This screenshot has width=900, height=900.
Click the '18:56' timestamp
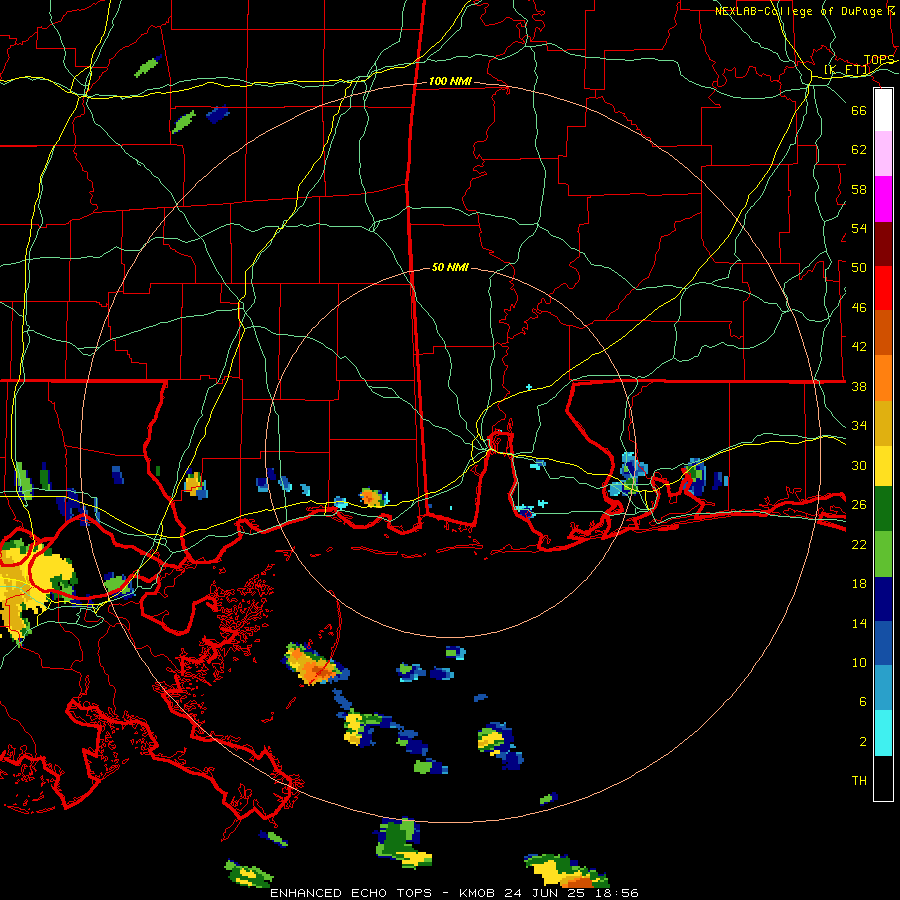616,893
